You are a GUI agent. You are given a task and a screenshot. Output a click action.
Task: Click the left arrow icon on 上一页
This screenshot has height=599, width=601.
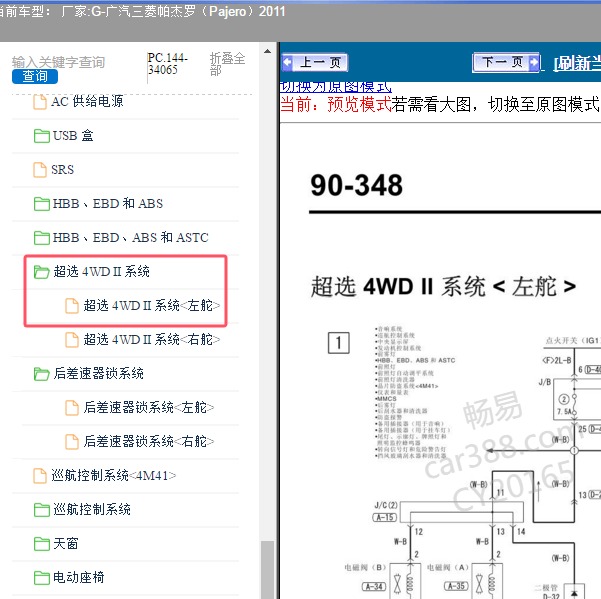pos(287,62)
